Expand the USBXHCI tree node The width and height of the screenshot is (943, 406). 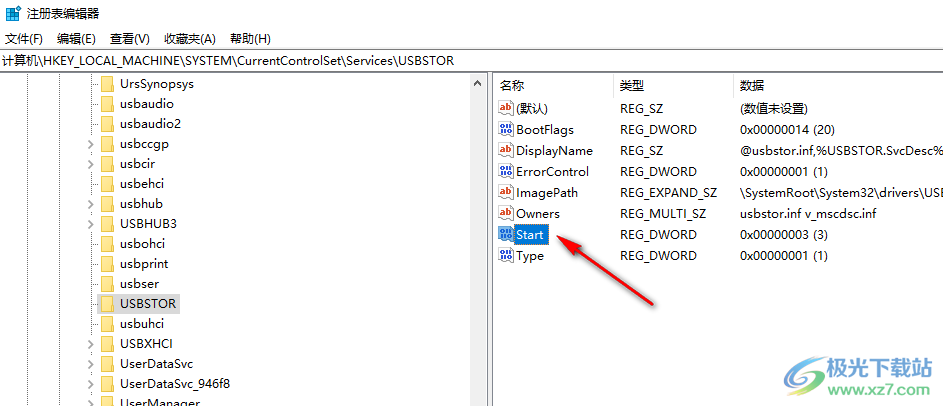pyautogui.click(x=90, y=344)
